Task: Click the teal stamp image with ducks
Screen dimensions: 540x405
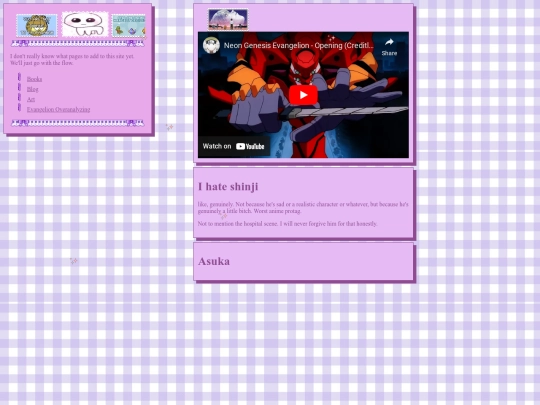Action: [128, 25]
